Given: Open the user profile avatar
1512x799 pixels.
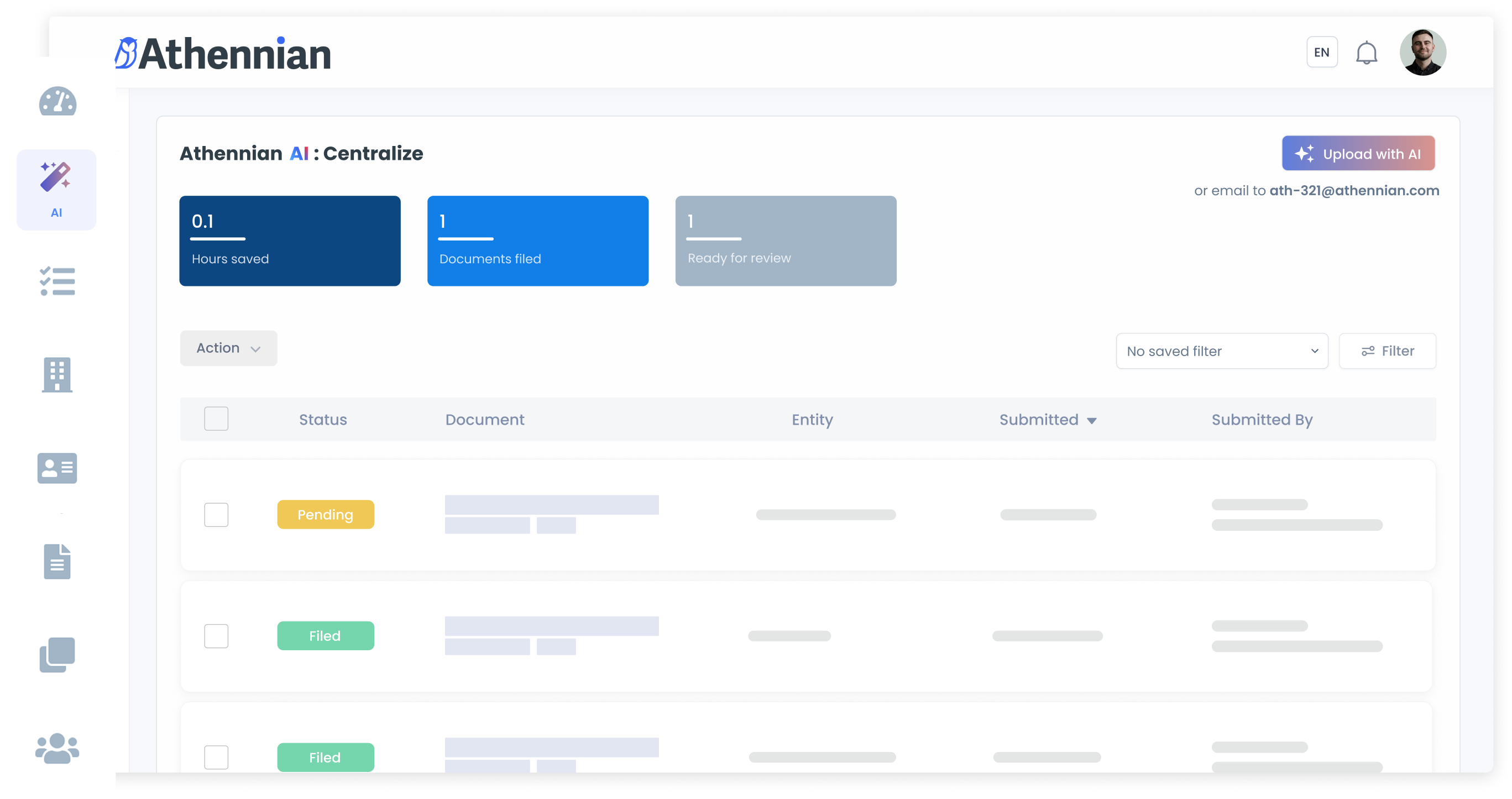Looking at the screenshot, I should 1423,52.
